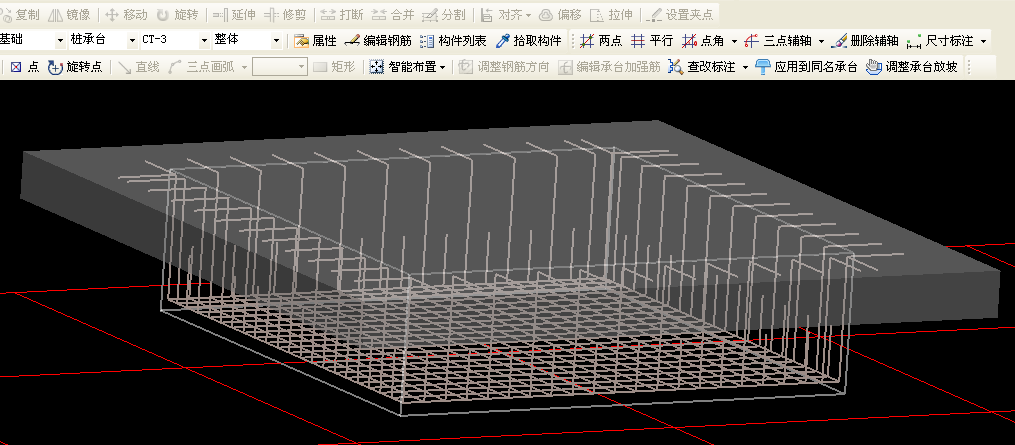Select the 拉伸 (Stretch) tool
The height and width of the screenshot is (445, 1015).
pyautogui.click(x=612, y=14)
